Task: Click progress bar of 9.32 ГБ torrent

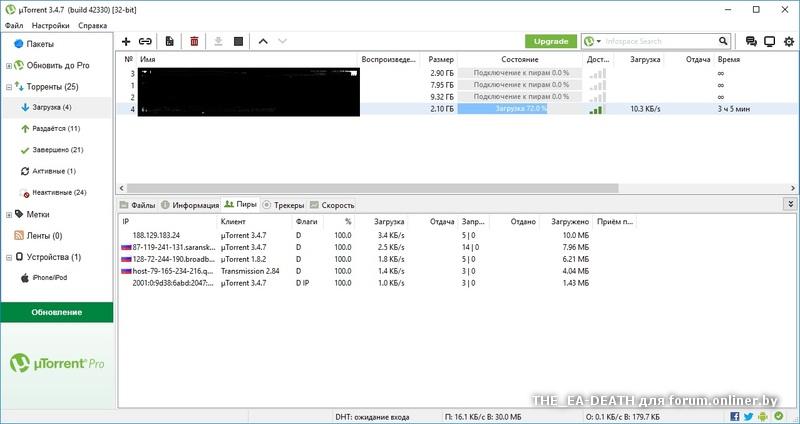Action: click(520, 97)
